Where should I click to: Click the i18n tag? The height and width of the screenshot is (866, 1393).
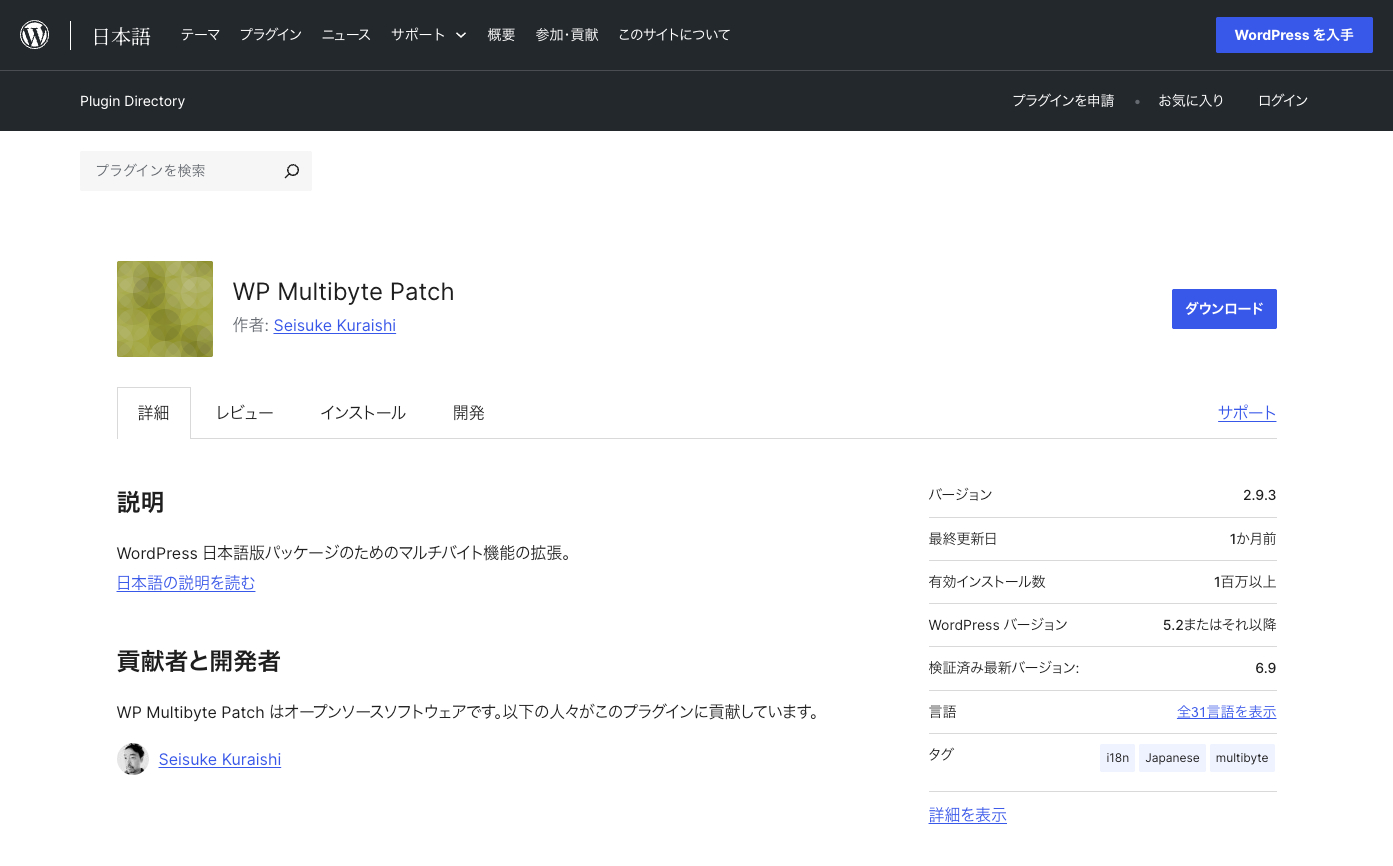coord(1117,758)
